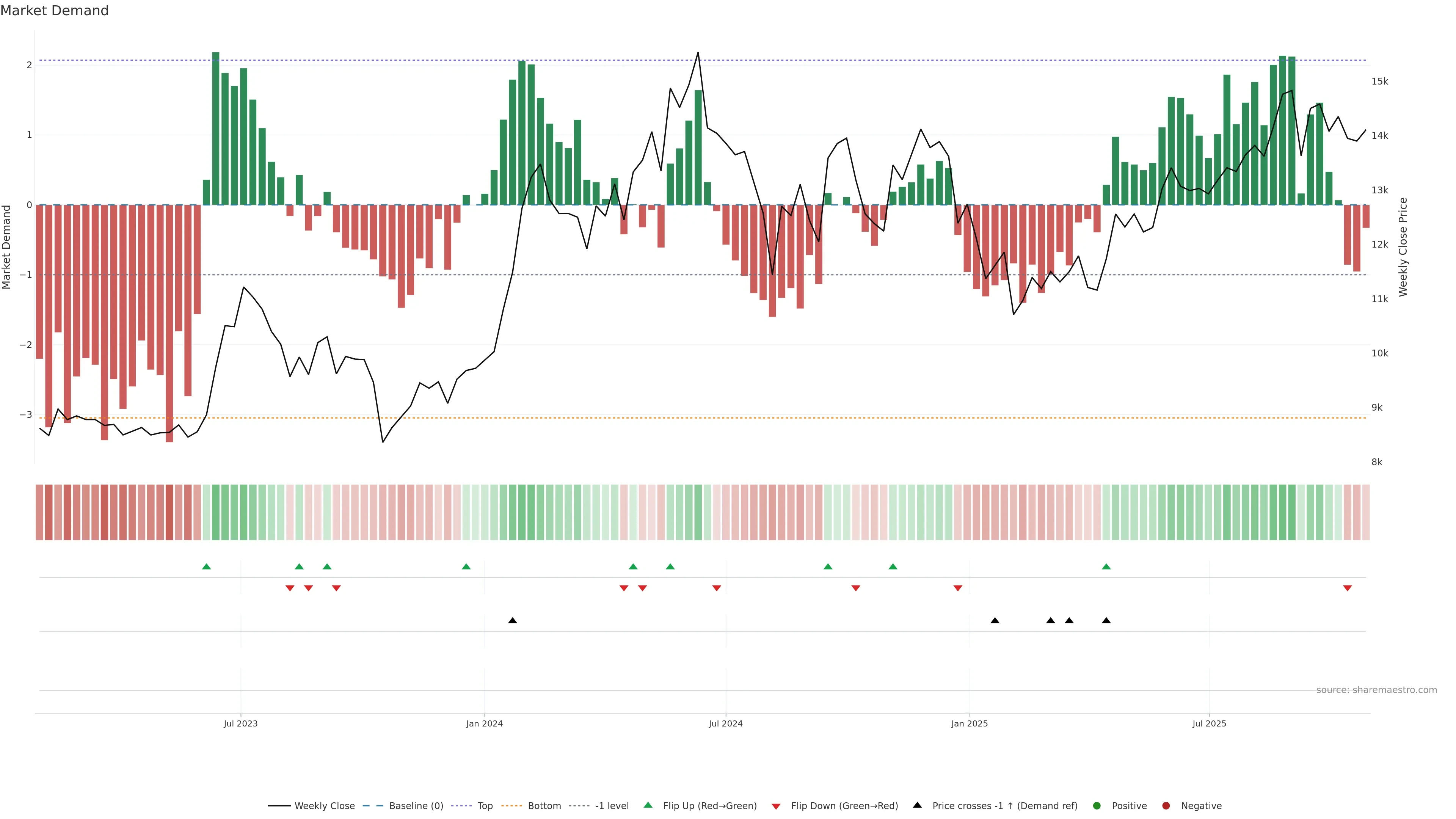
Task: Click the source: sharemaestro.com text
Action: point(1376,690)
